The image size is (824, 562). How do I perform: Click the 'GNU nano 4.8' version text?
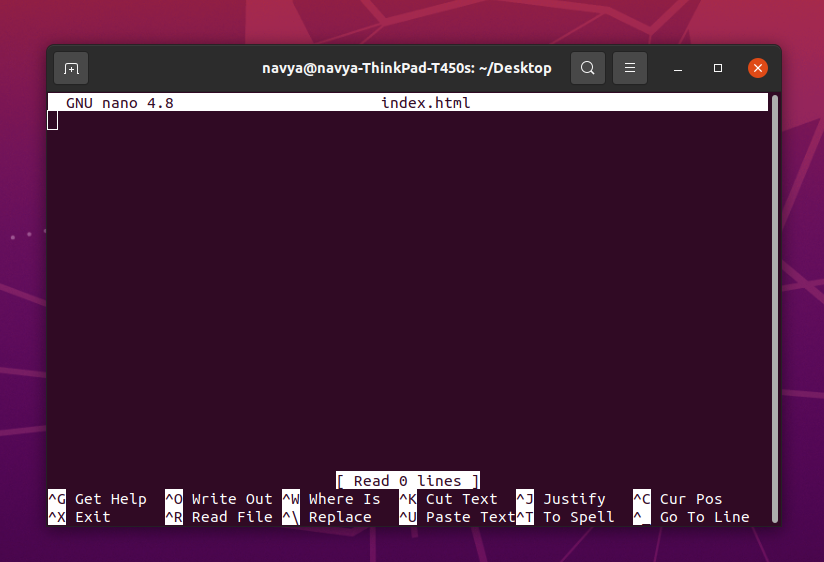120,103
